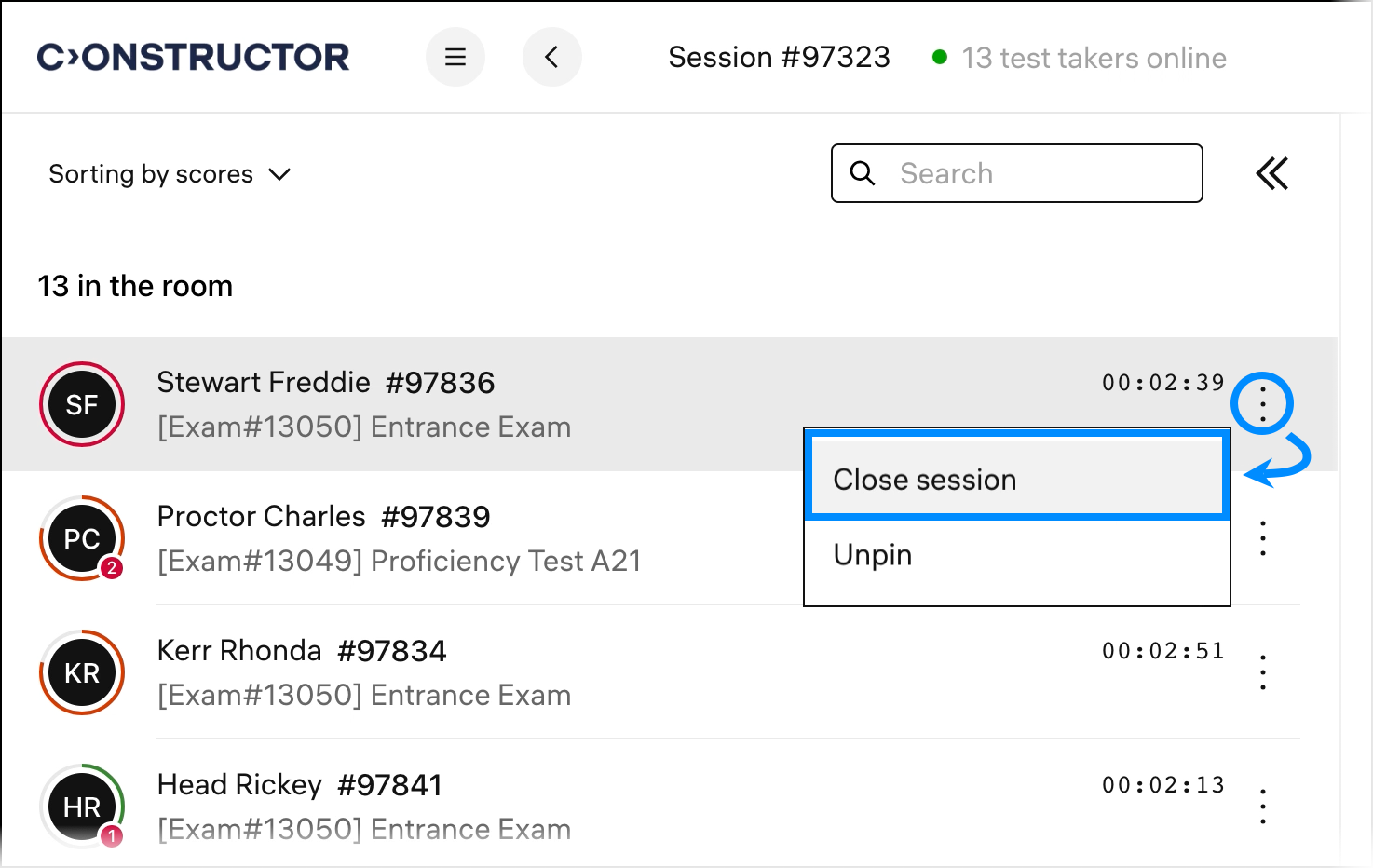Open options menu for Head Rickey

tap(1262, 807)
